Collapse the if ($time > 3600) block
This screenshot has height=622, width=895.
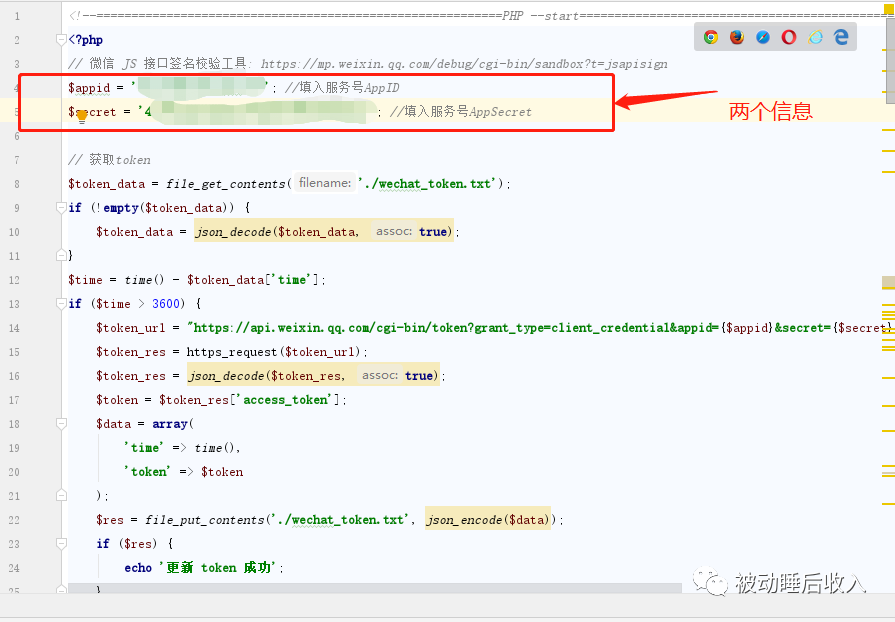(x=61, y=303)
